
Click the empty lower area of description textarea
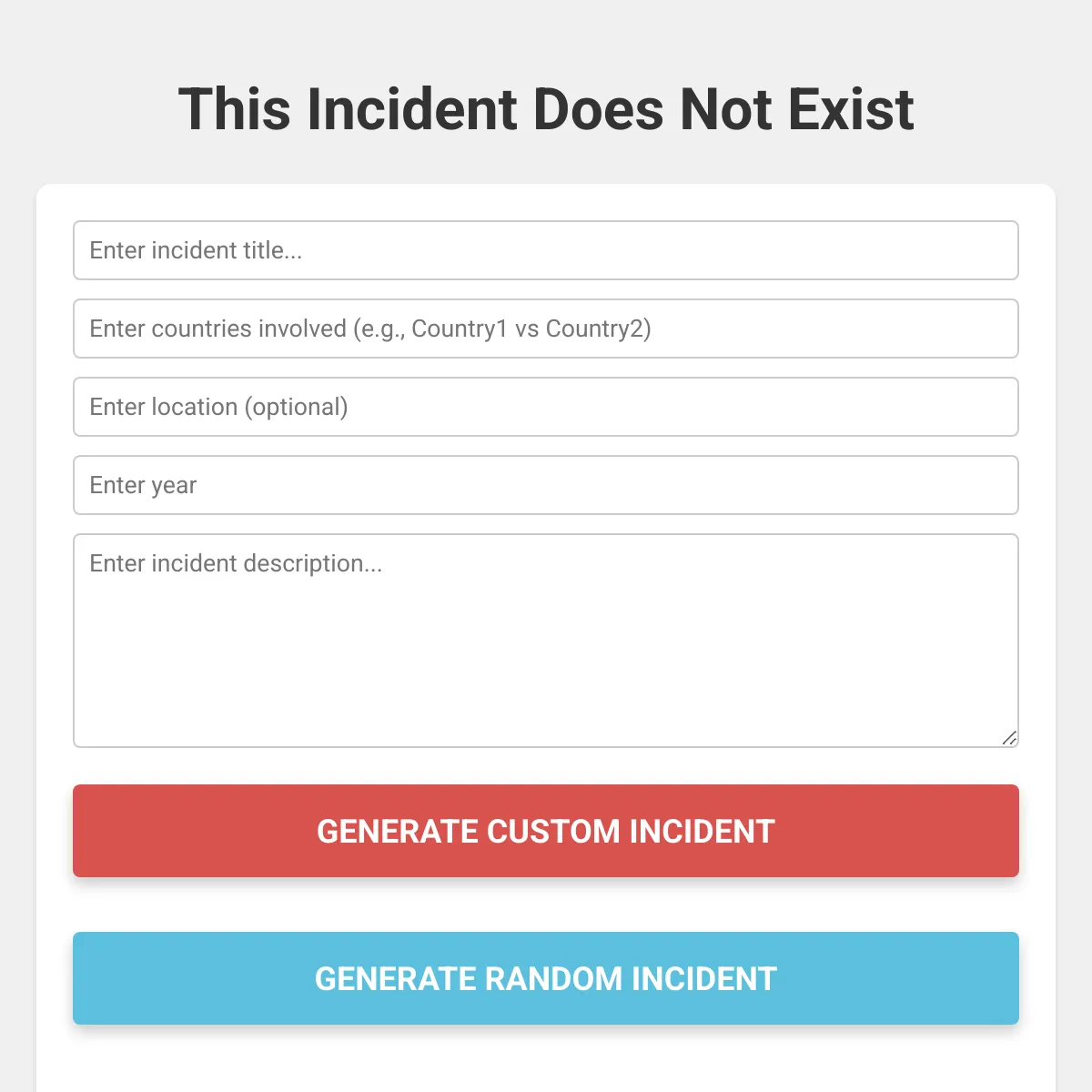point(546,673)
